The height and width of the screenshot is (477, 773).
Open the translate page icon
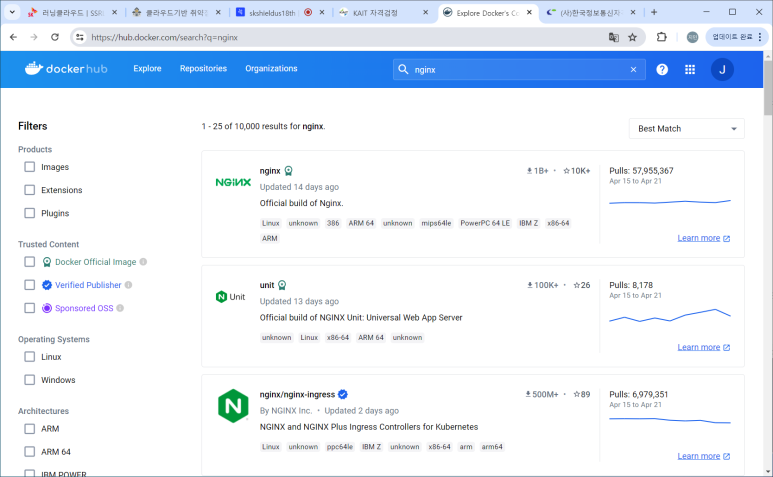click(x=613, y=37)
